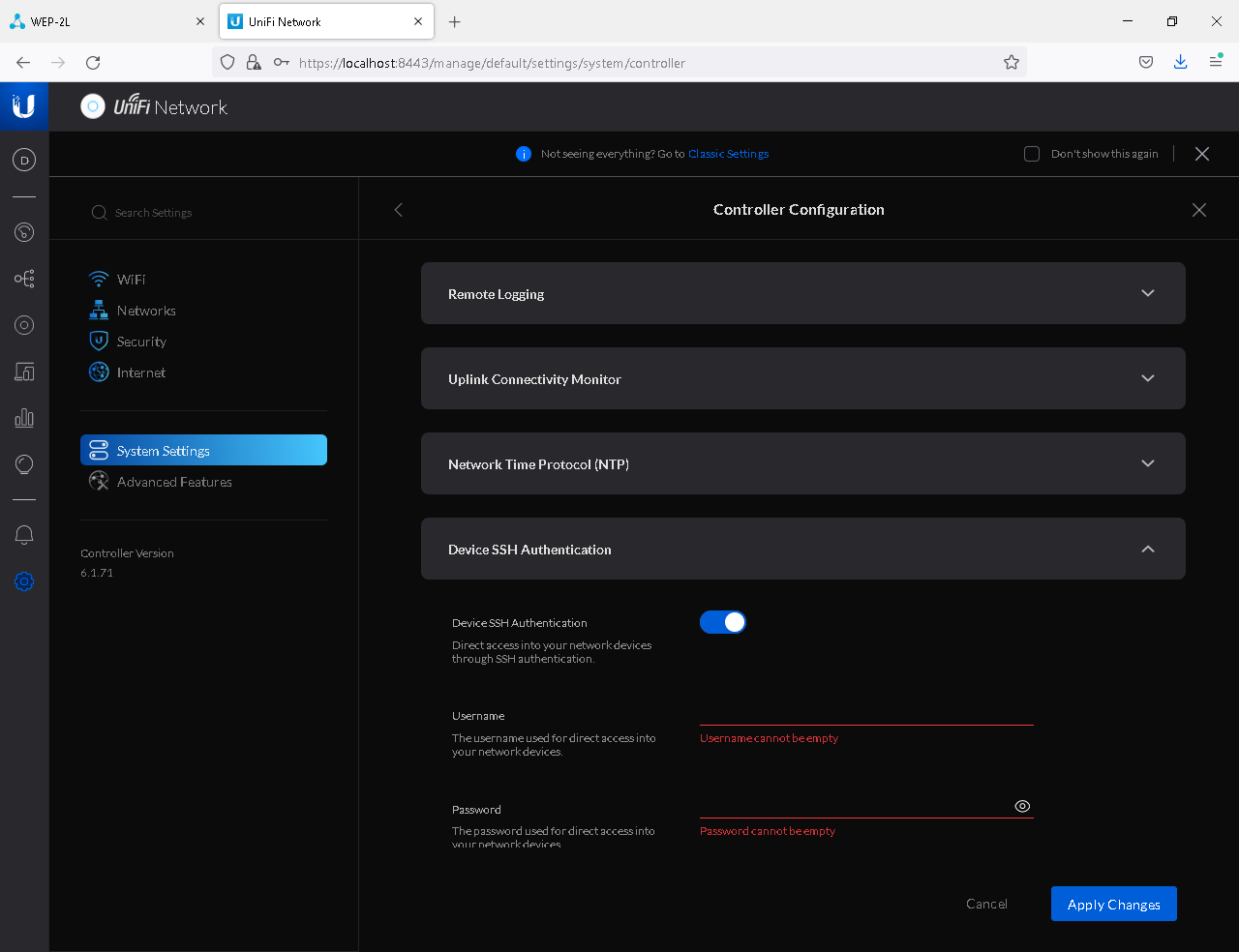Viewport: 1239px width, 952px height.
Task: Open Security settings
Action: (128, 342)
